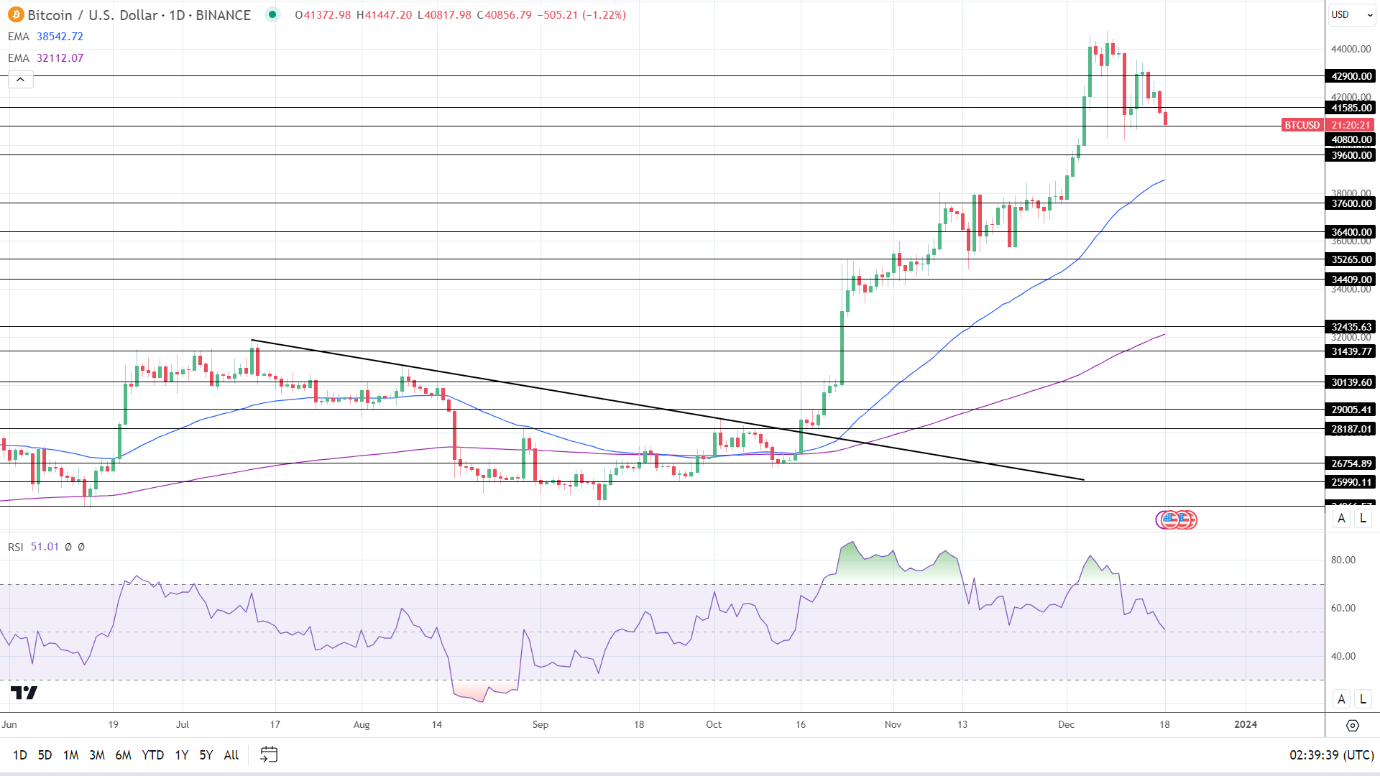Viewport: 1380px width, 776px height.
Task: Click the TradingView logo
Action: 24,693
